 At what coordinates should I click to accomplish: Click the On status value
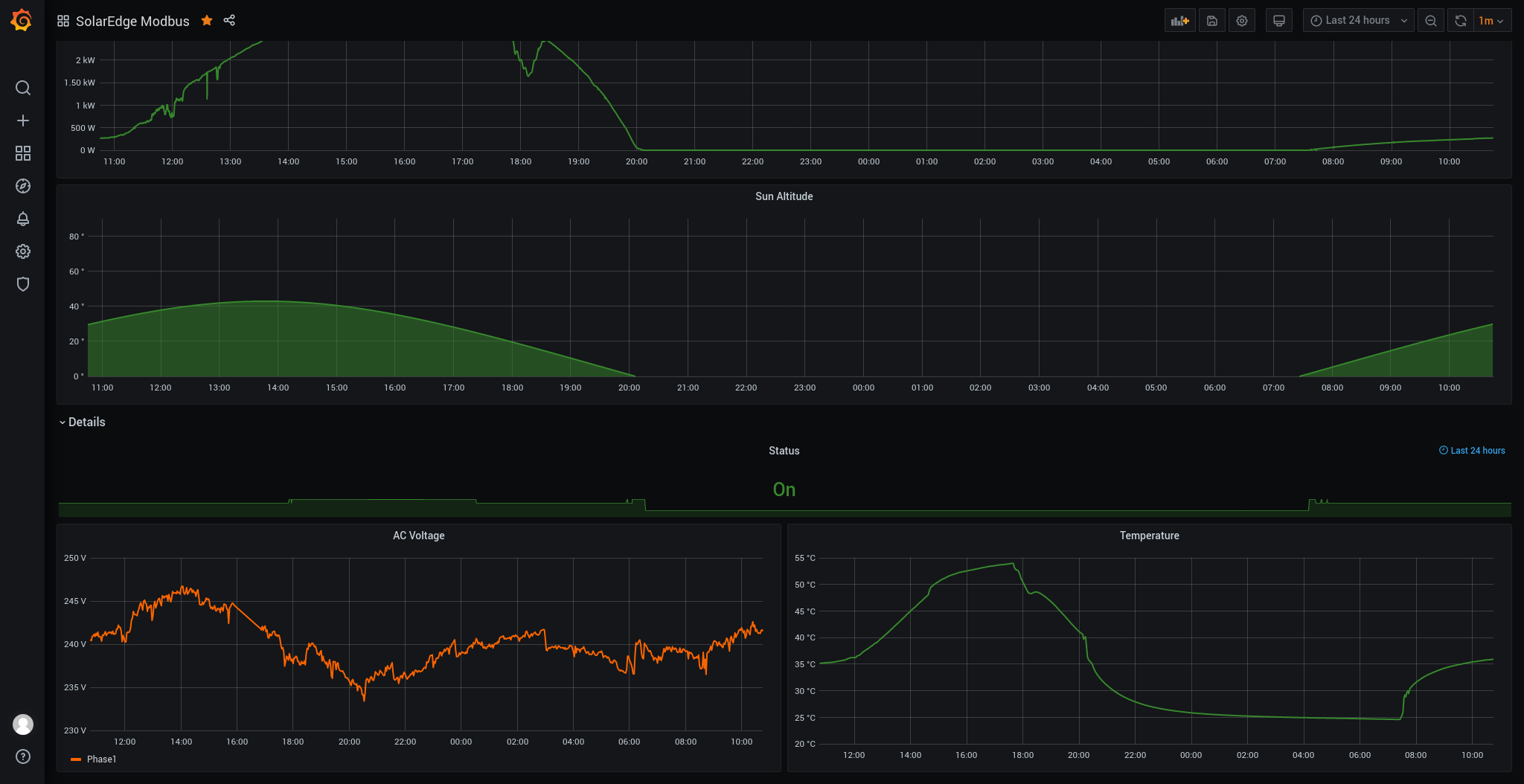[784, 489]
